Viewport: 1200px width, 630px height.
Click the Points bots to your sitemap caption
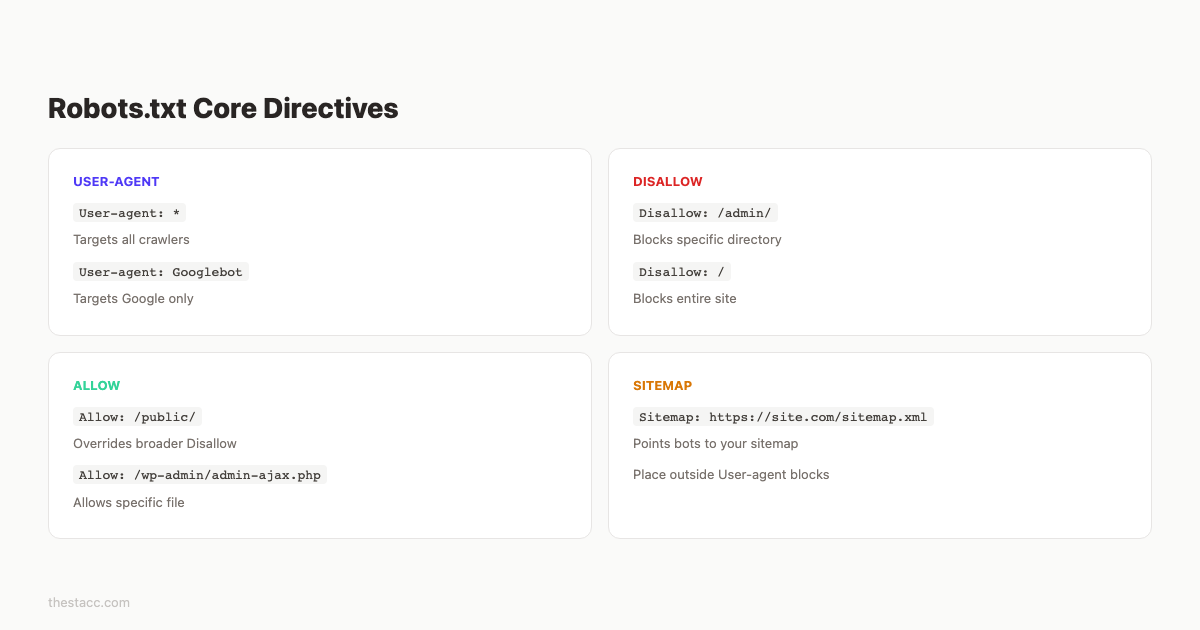[x=715, y=443]
